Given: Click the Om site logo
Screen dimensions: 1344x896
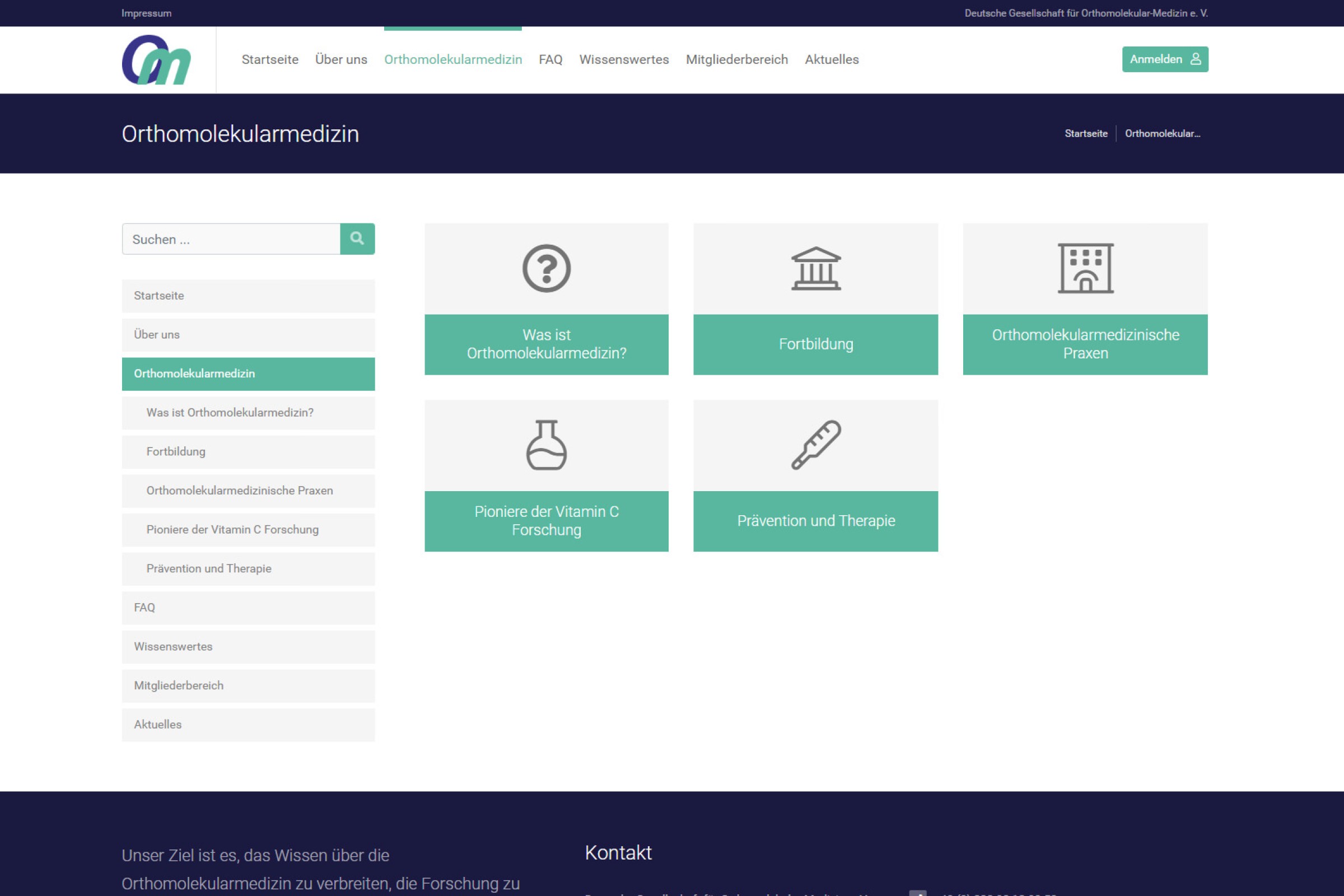Looking at the screenshot, I should coord(156,60).
